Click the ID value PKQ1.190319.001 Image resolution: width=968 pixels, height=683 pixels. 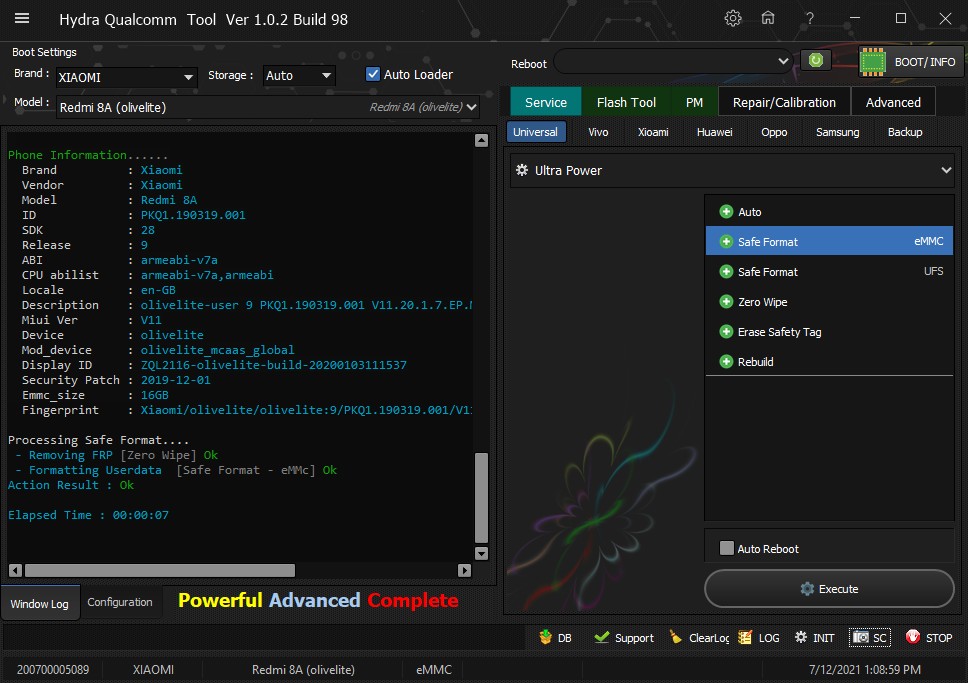(x=193, y=215)
